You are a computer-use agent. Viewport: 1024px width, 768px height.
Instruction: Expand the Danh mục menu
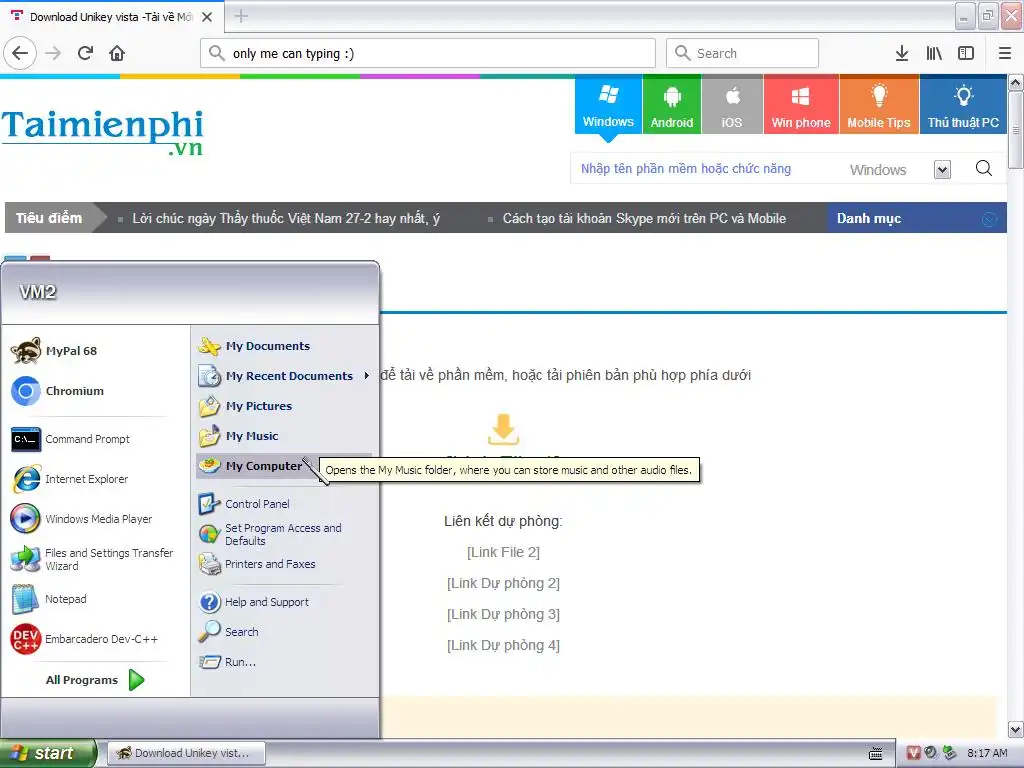coord(916,218)
